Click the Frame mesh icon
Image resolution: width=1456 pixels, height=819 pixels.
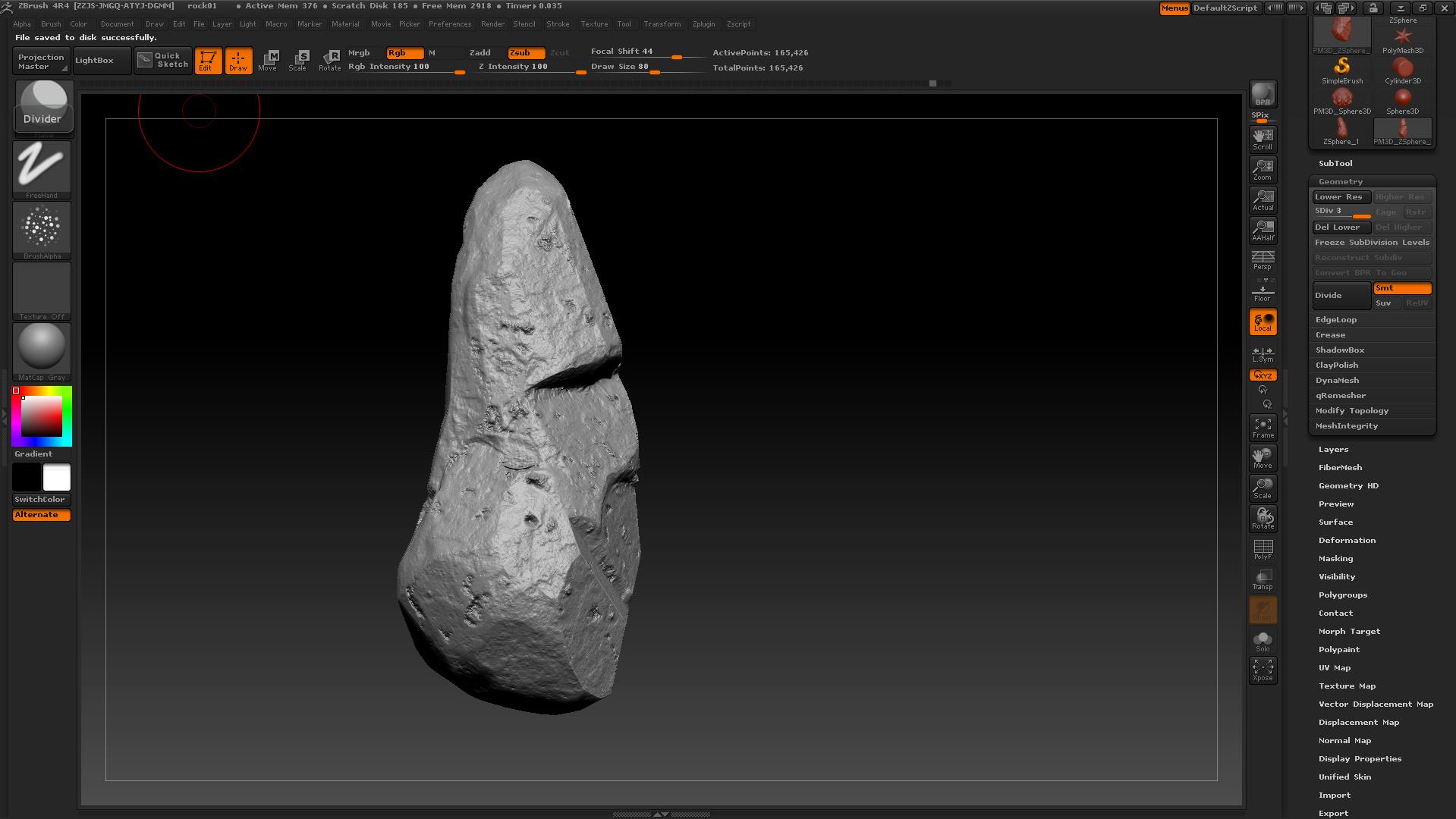point(1263,428)
